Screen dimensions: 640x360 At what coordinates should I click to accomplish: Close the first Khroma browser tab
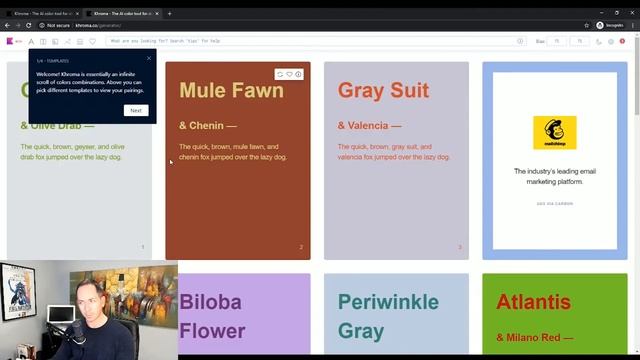click(77, 13)
